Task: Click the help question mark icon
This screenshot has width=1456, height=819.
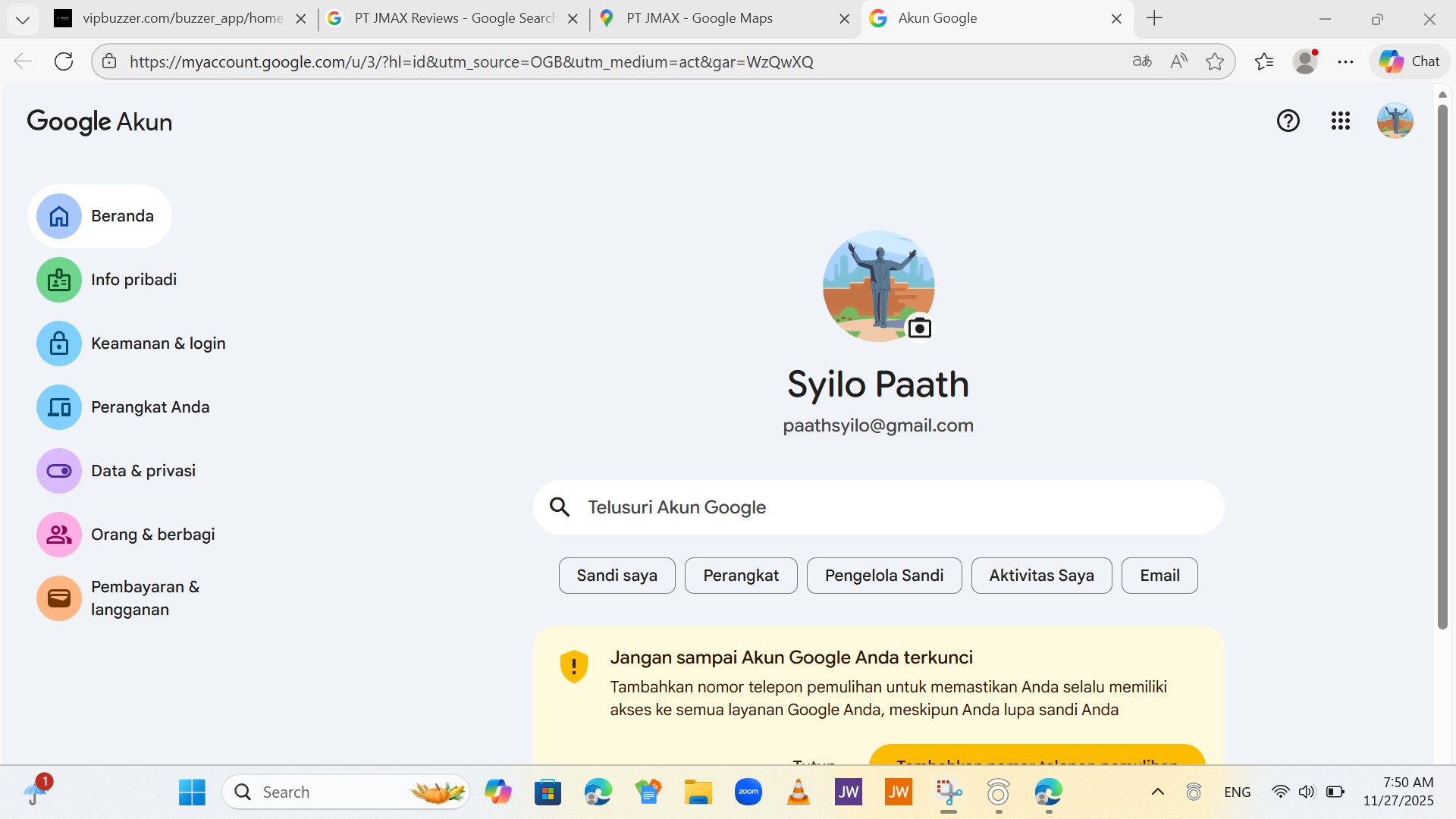Action: tap(1288, 121)
